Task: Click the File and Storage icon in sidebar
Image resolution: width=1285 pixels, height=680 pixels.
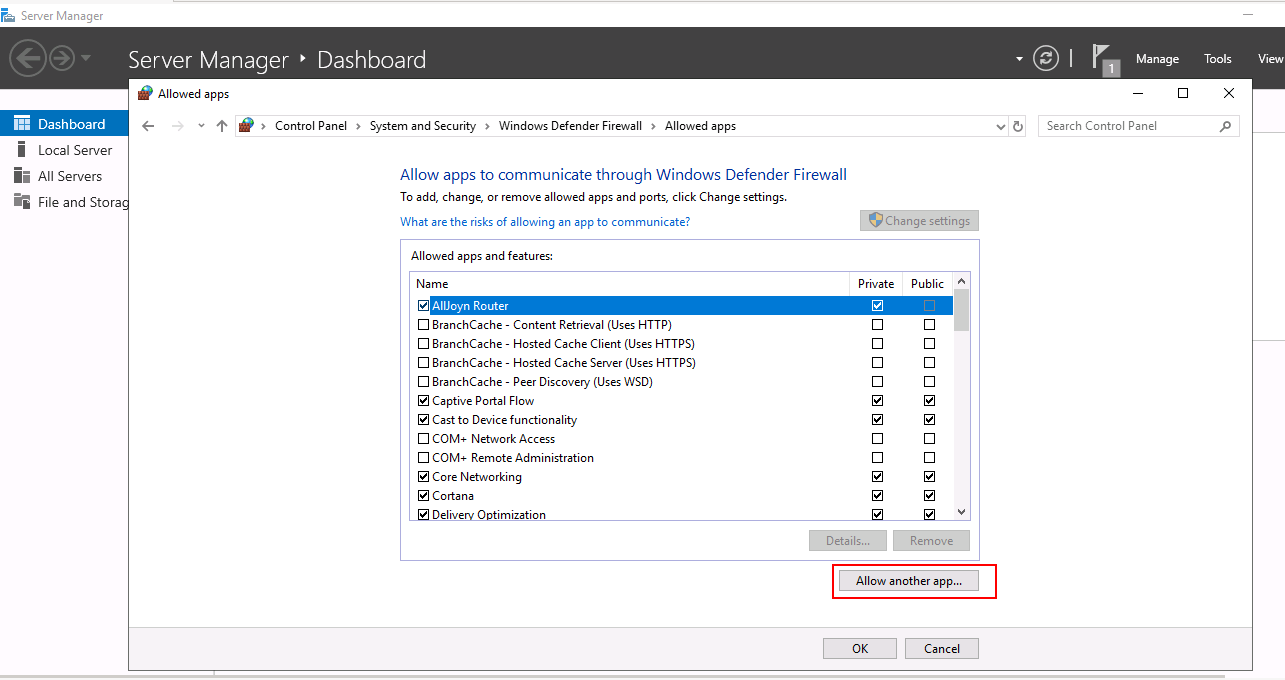Action: tap(22, 202)
